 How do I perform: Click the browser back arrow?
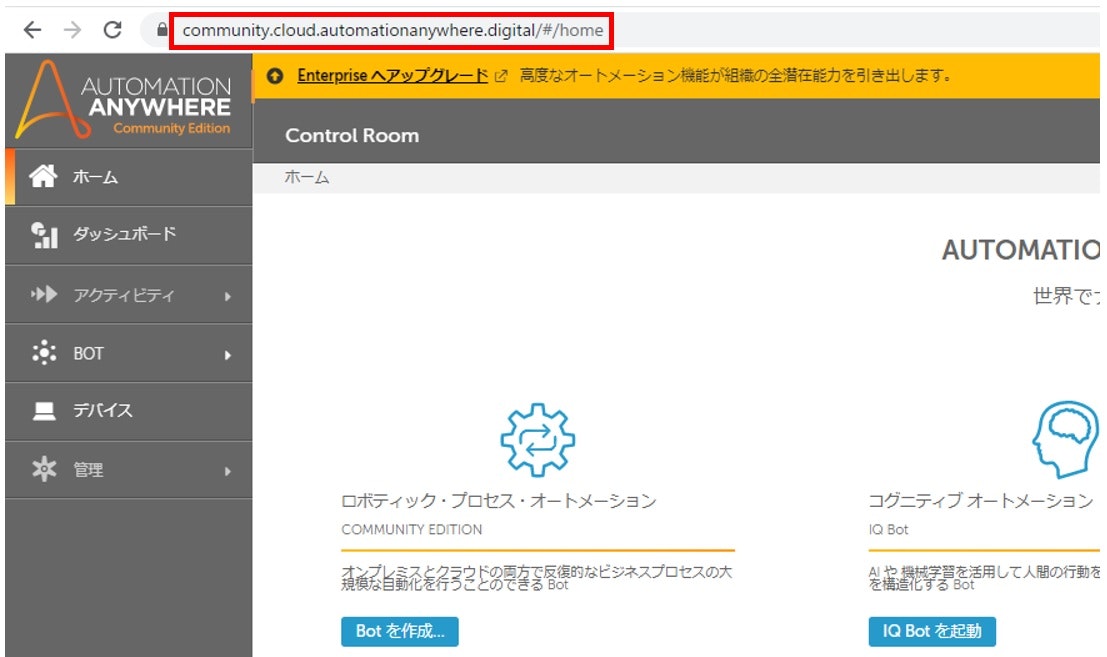coord(32,30)
